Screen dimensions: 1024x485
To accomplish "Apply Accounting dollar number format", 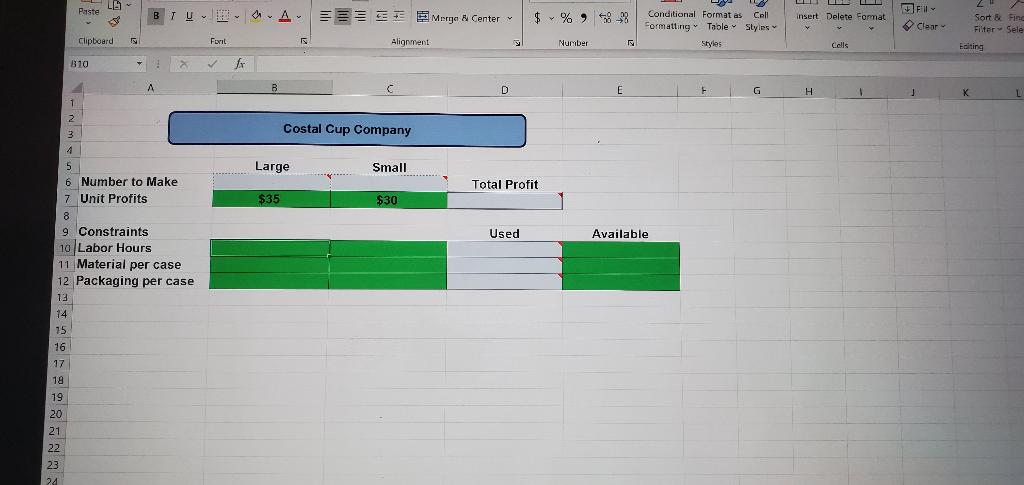I will pos(537,19).
